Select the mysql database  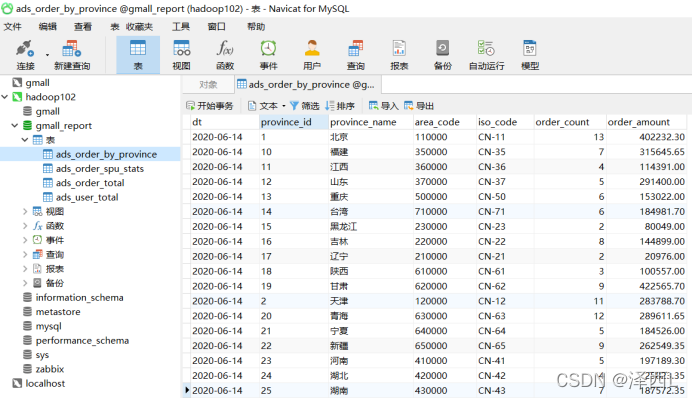click(x=48, y=326)
